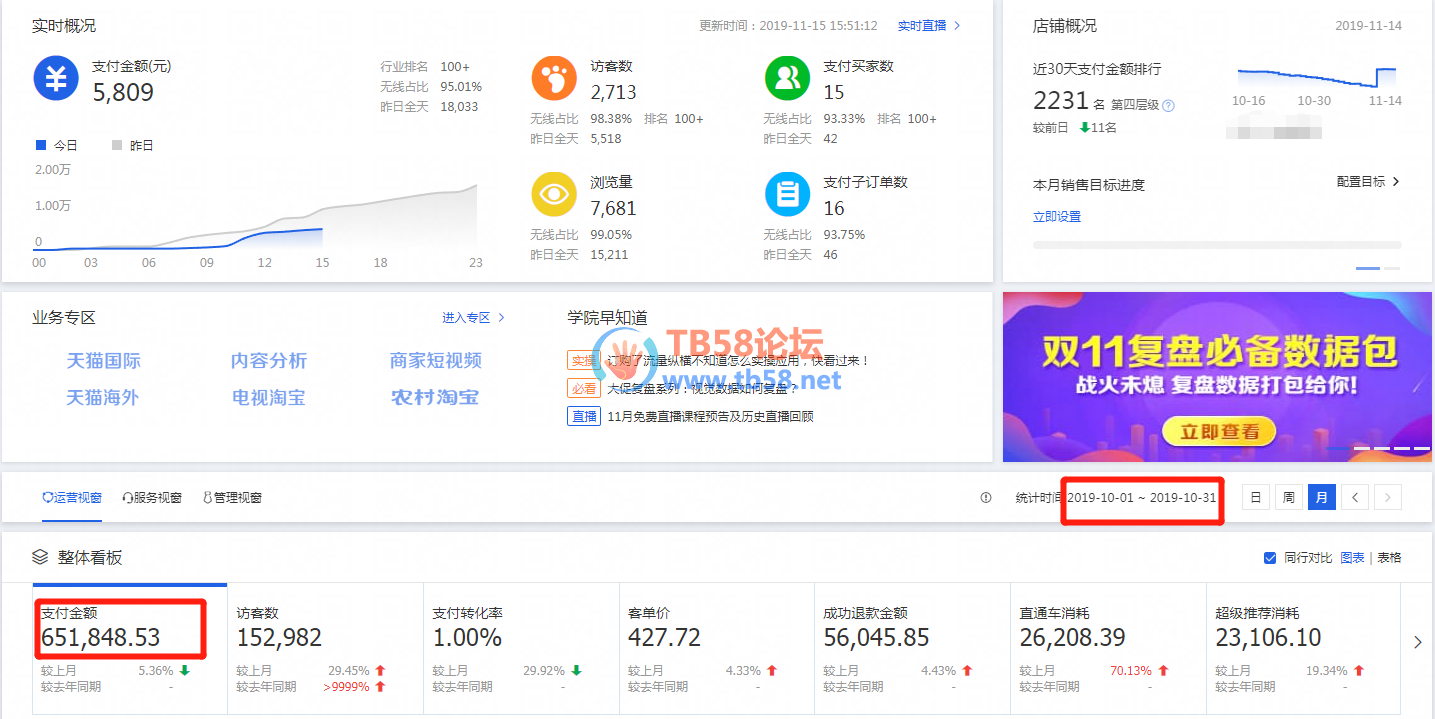
Task: Click the green down arrow beside 11名
Action: pos(1085,128)
